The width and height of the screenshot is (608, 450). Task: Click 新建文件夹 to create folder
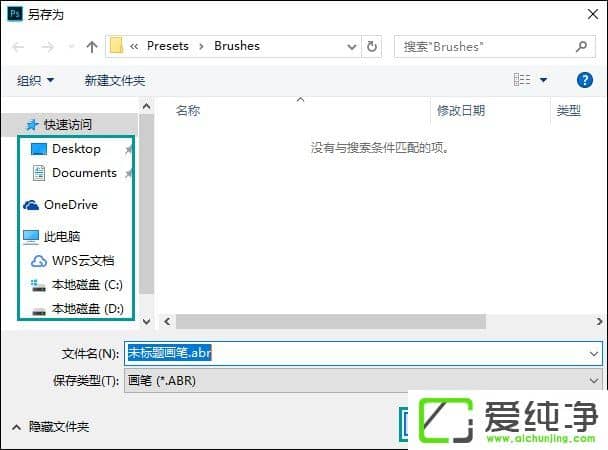115,80
